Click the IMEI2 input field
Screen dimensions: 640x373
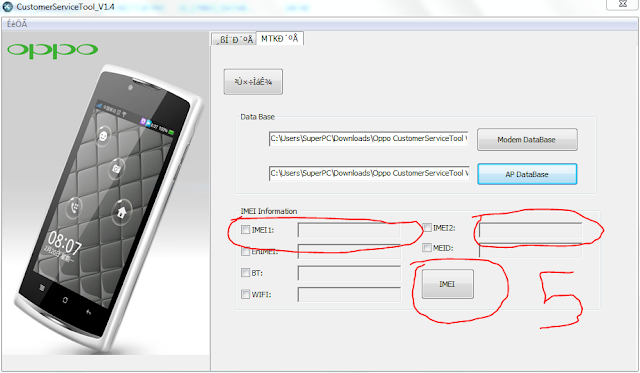point(530,230)
